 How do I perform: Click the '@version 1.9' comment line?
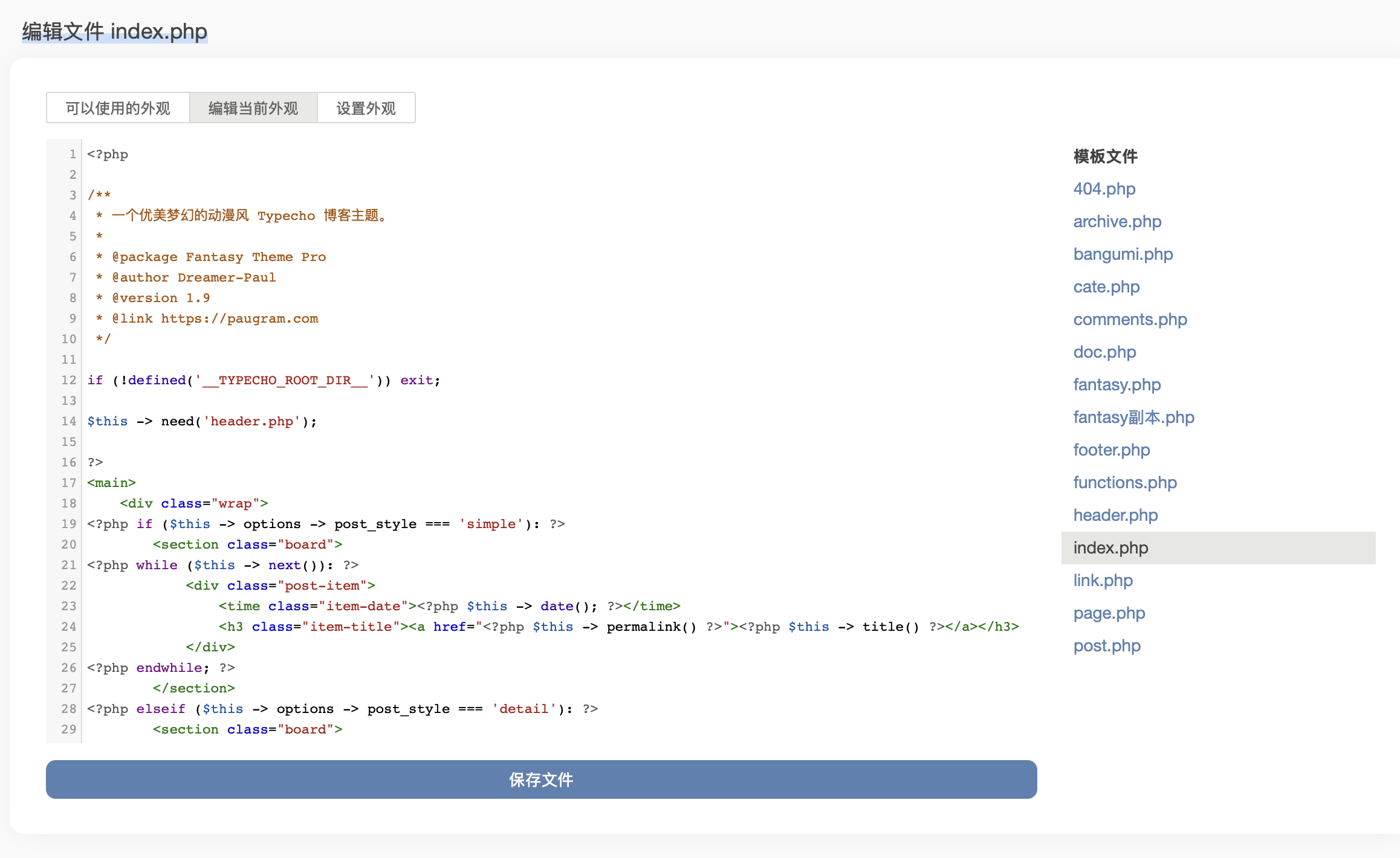(x=153, y=298)
